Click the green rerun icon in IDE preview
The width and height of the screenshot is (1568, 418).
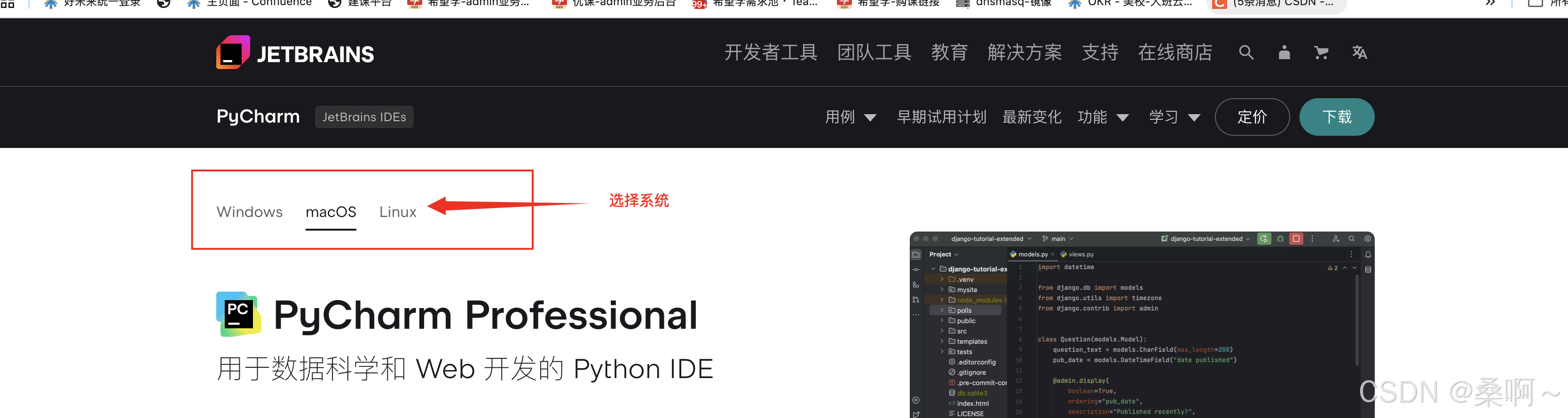point(1264,239)
